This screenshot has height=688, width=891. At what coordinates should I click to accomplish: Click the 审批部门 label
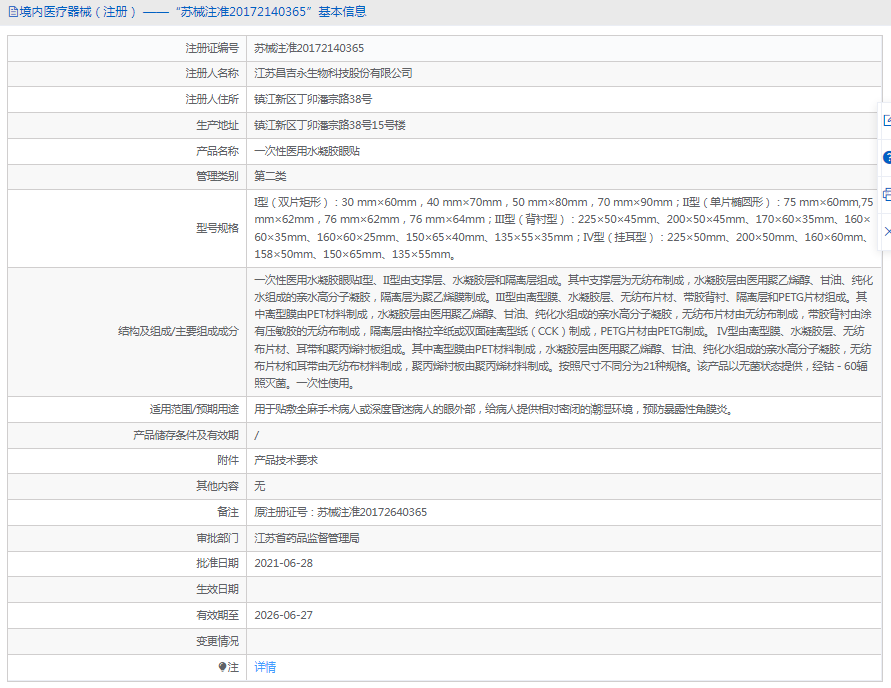218,538
